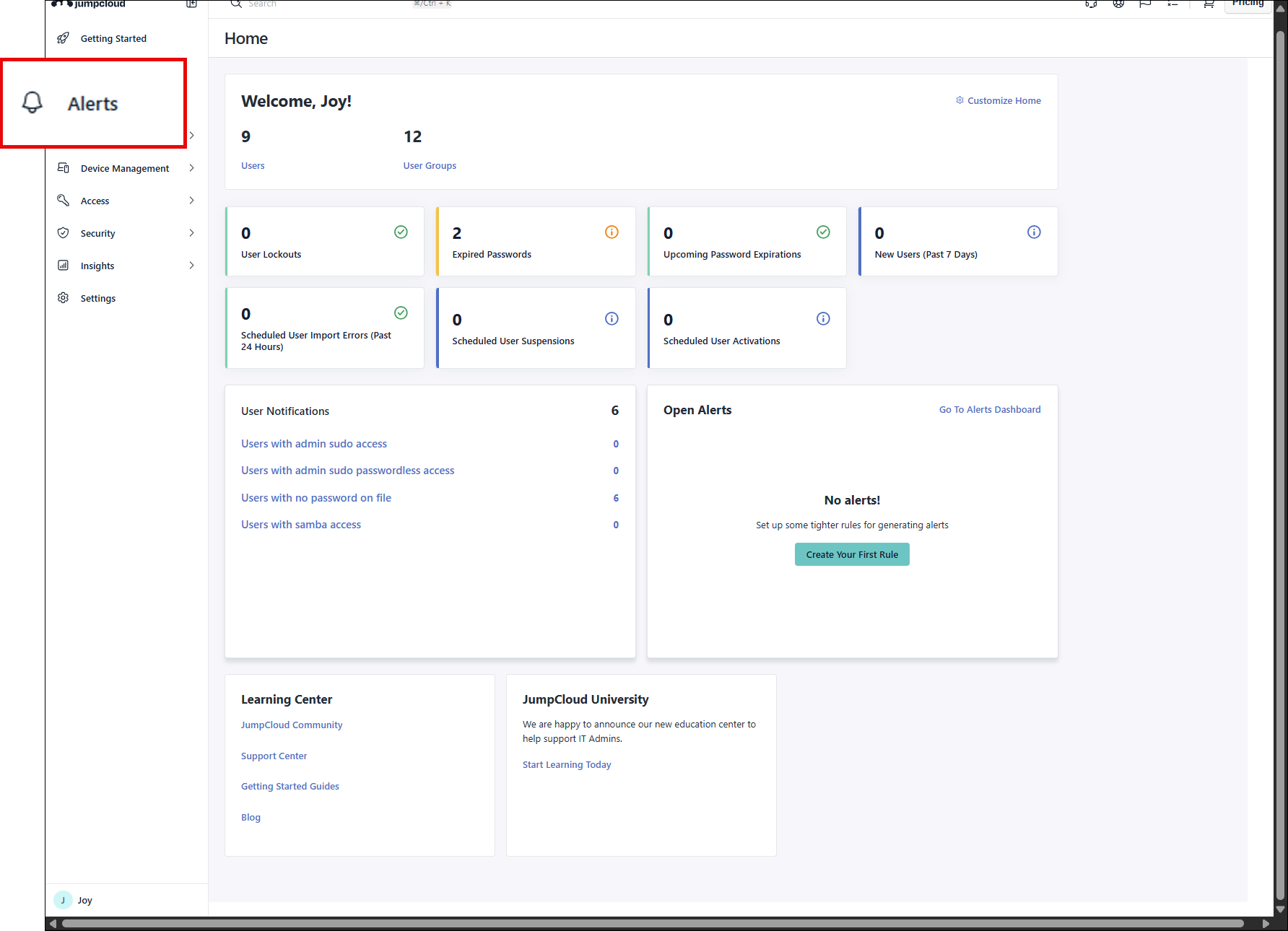Click the Expired Passwords orange info icon
This screenshot has height=931, width=1288.
(612, 232)
